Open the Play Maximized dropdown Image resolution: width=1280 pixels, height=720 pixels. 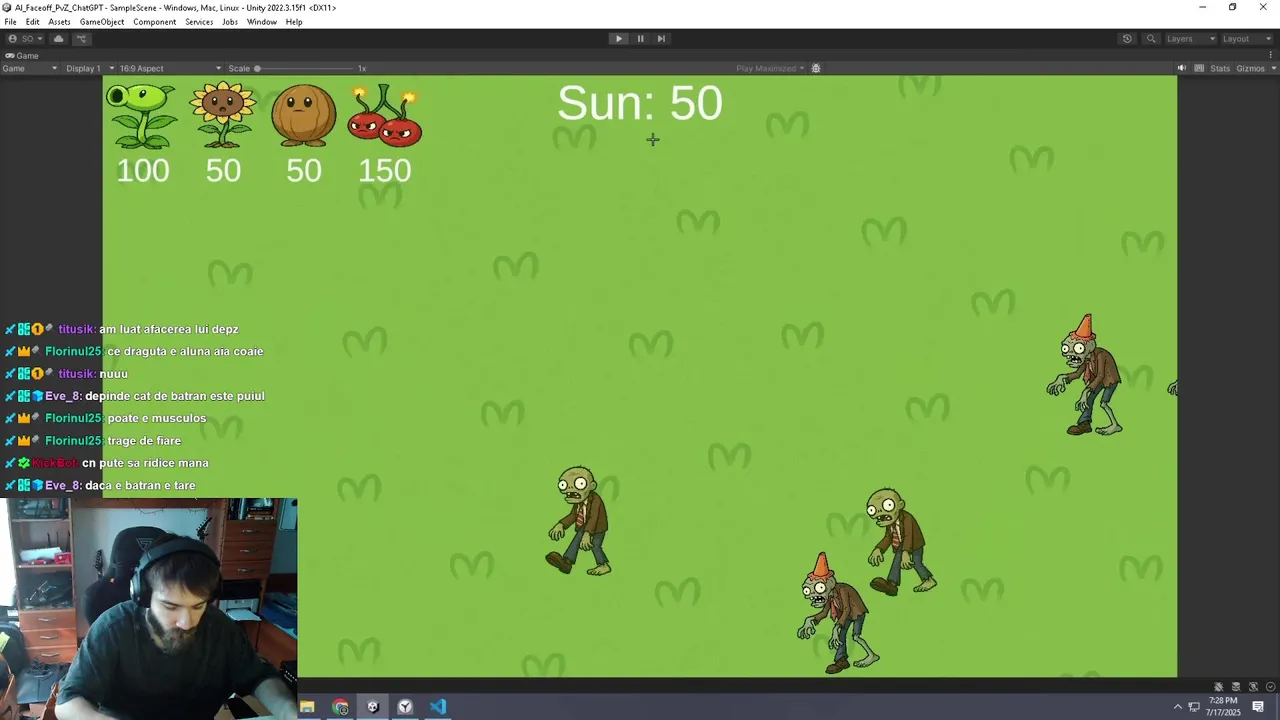[x=770, y=68]
